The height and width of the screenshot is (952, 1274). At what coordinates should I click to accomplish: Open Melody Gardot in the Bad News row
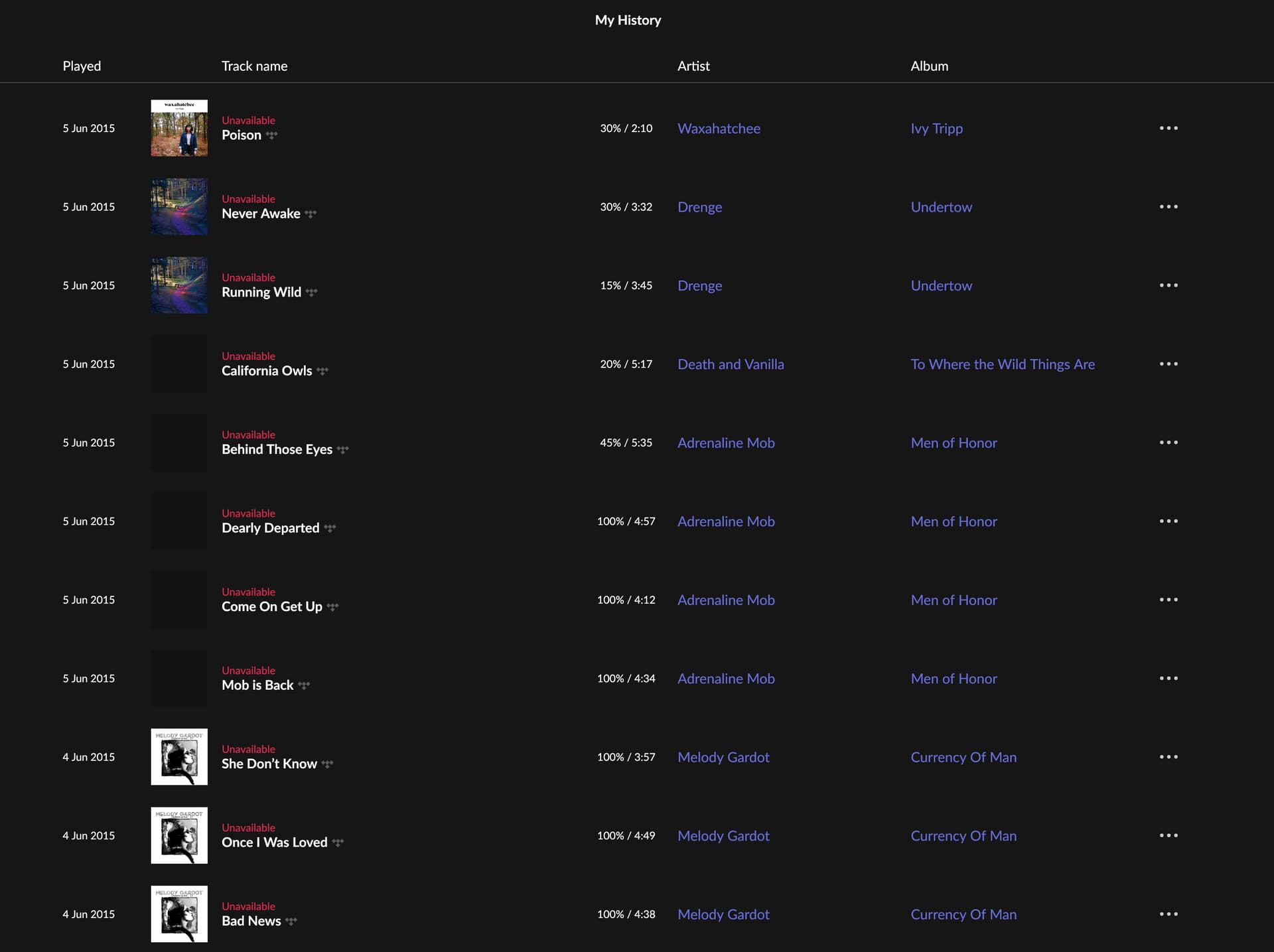723,915
